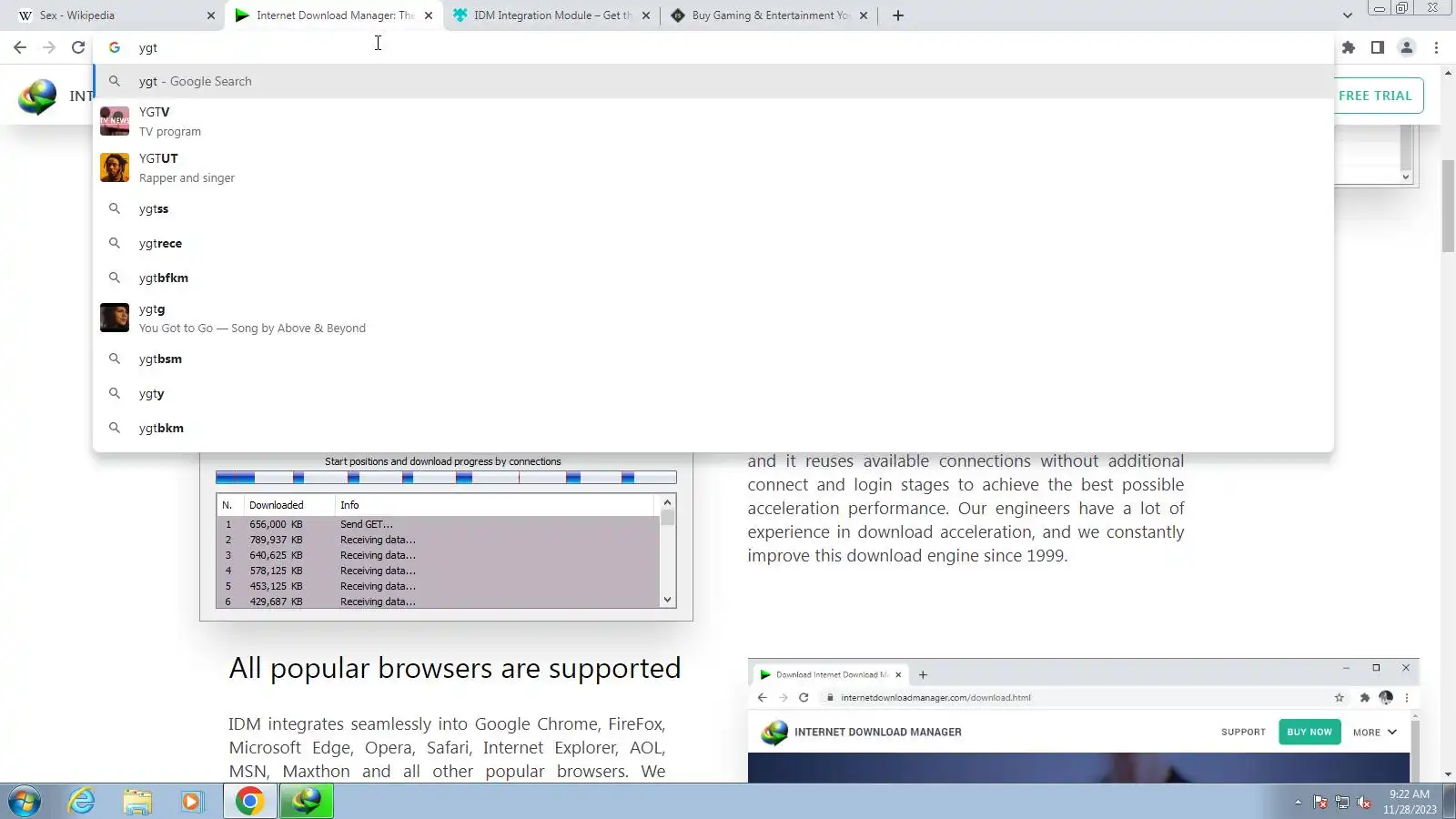Image resolution: width=1456 pixels, height=819 pixels.
Task: Click the browser screenshot image showing download.html
Action: (1084, 721)
